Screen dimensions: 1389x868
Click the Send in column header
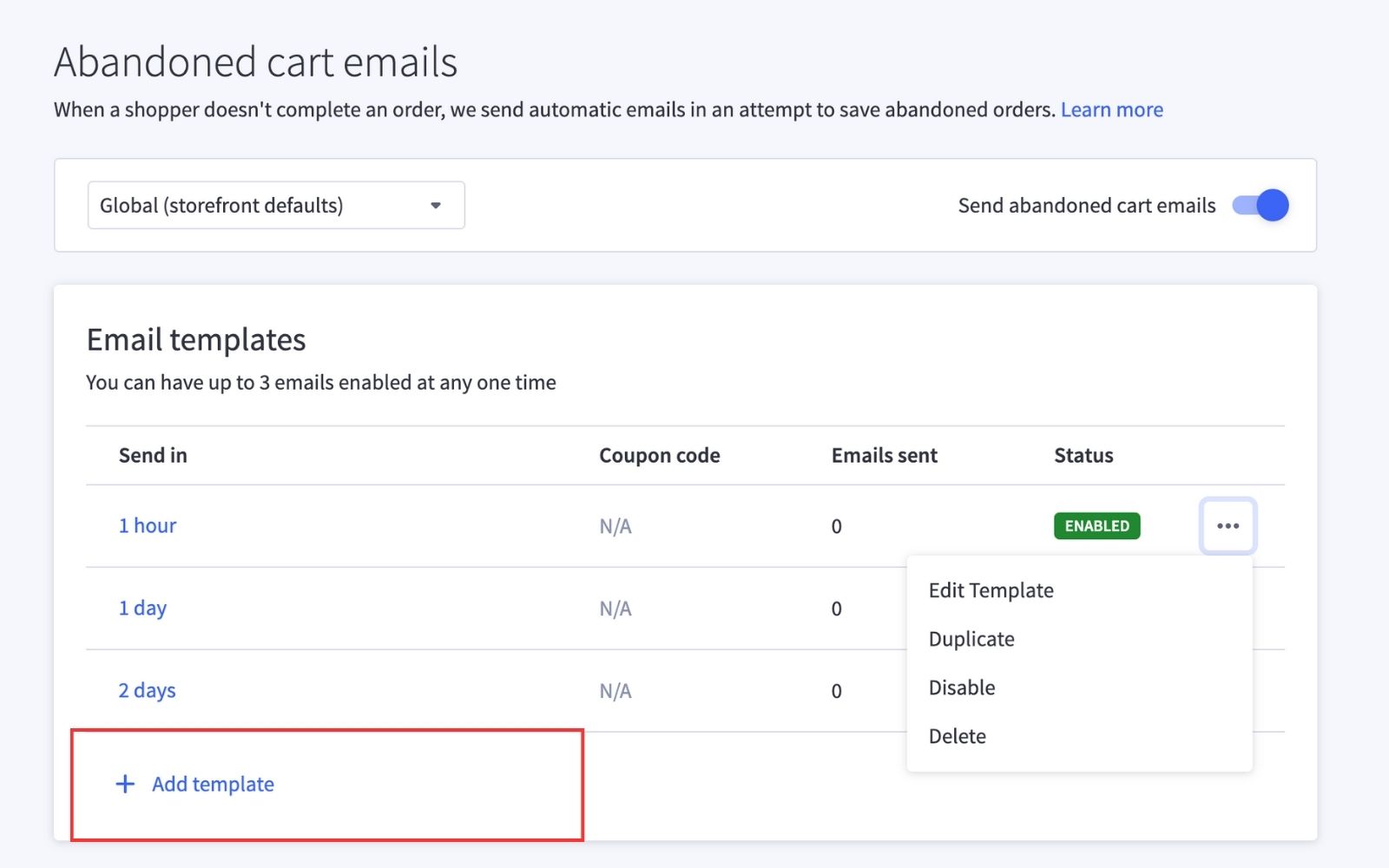pyautogui.click(x=153, y=456)
